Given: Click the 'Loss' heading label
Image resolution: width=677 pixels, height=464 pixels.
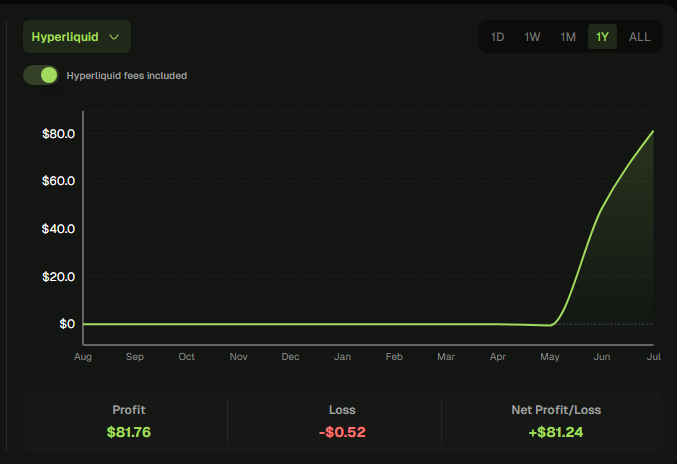Looking at the screenshot, I should 342,410.
